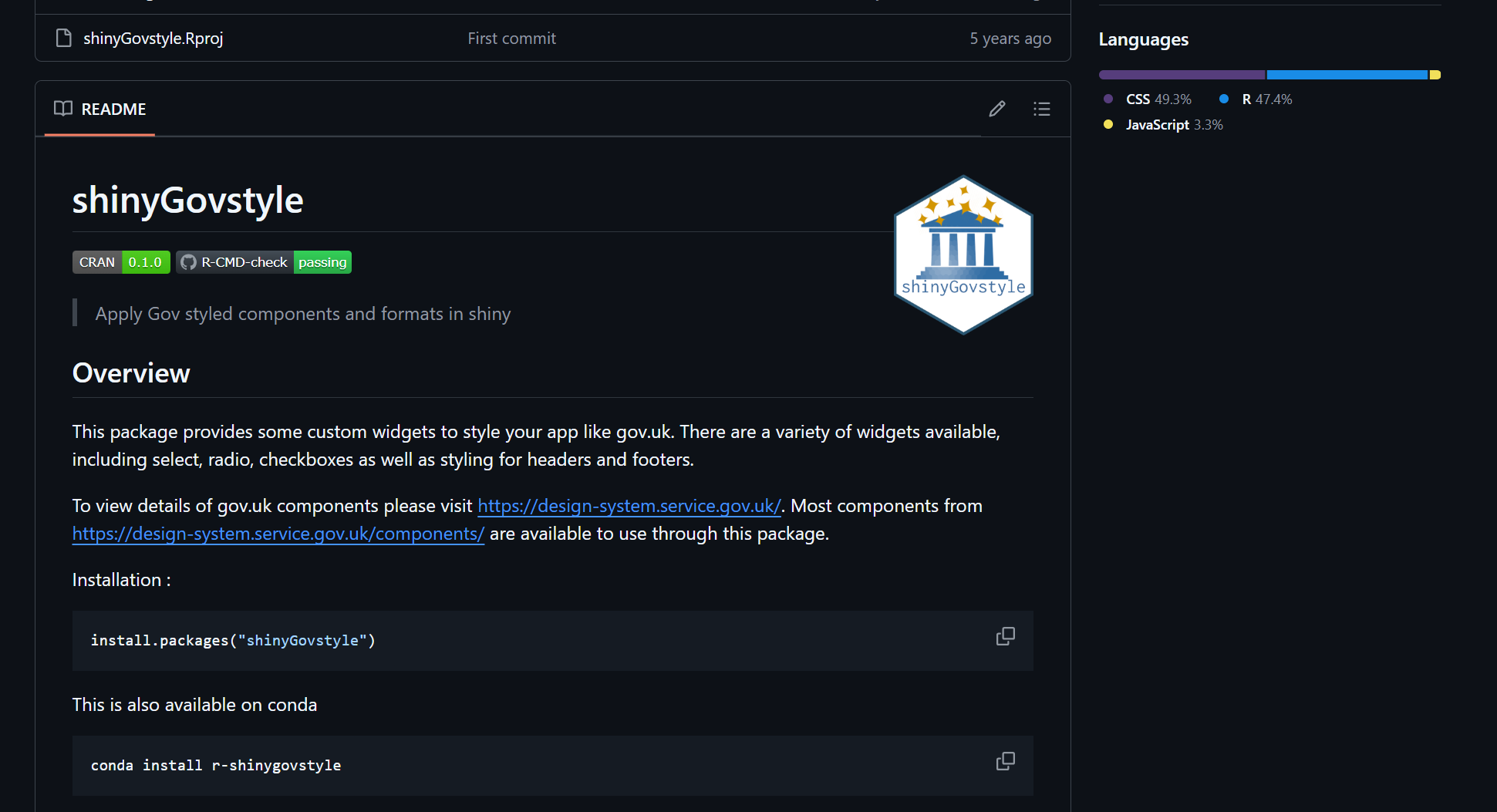This screenshot has height=812, width=1497.
Task: Open the JavaScript 3.3% language entry
Action: [x=1173, y=125]
